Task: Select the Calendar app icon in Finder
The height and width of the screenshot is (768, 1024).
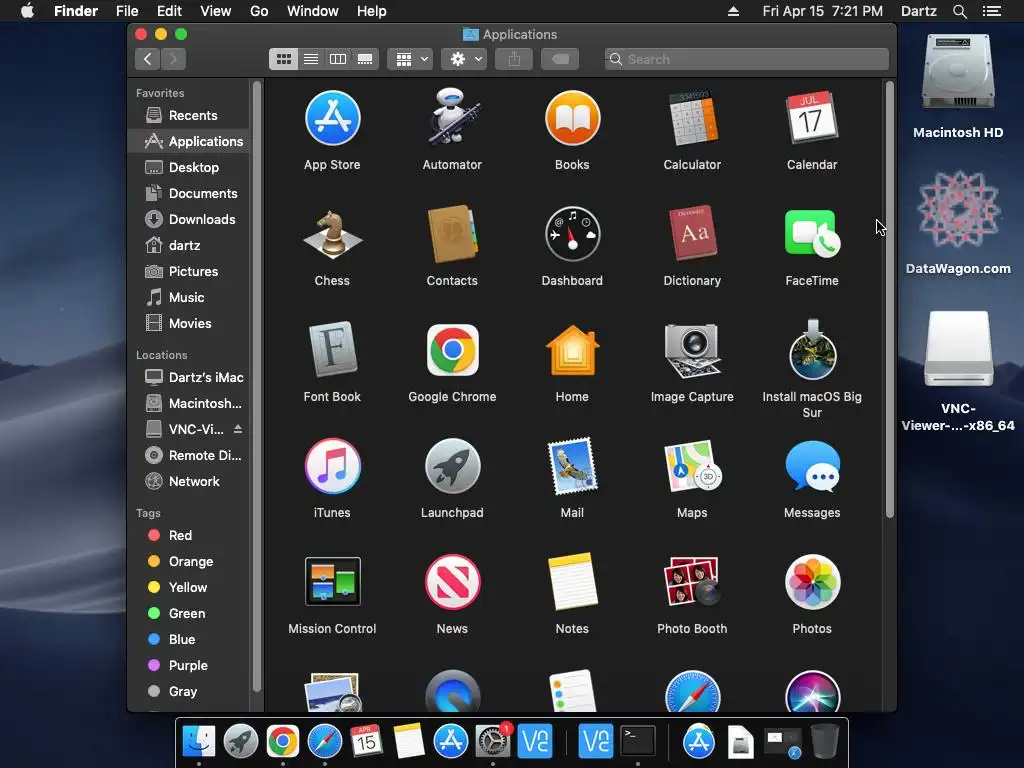Action: coord(812,118)
